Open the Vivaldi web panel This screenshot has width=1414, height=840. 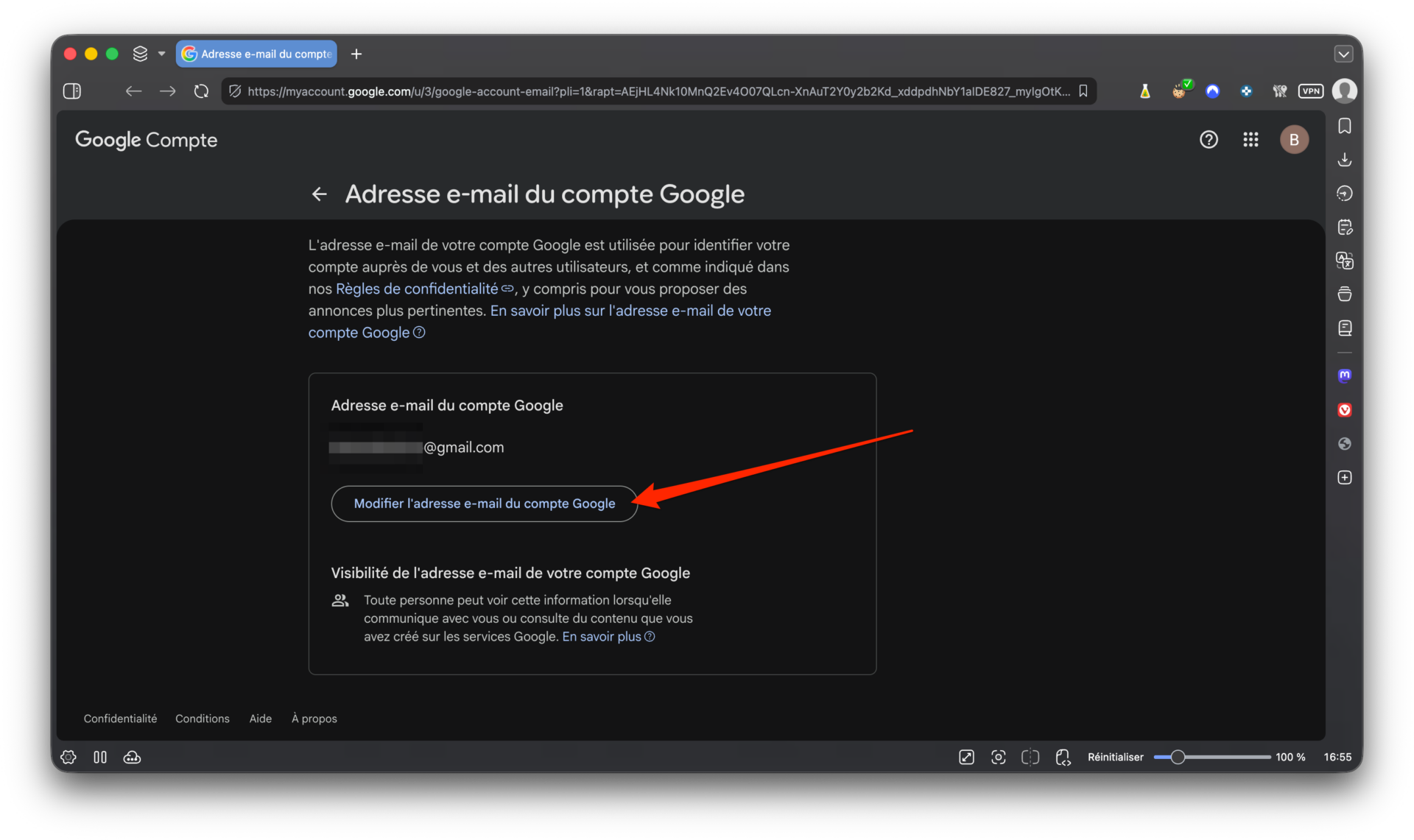click(1344, 410)
